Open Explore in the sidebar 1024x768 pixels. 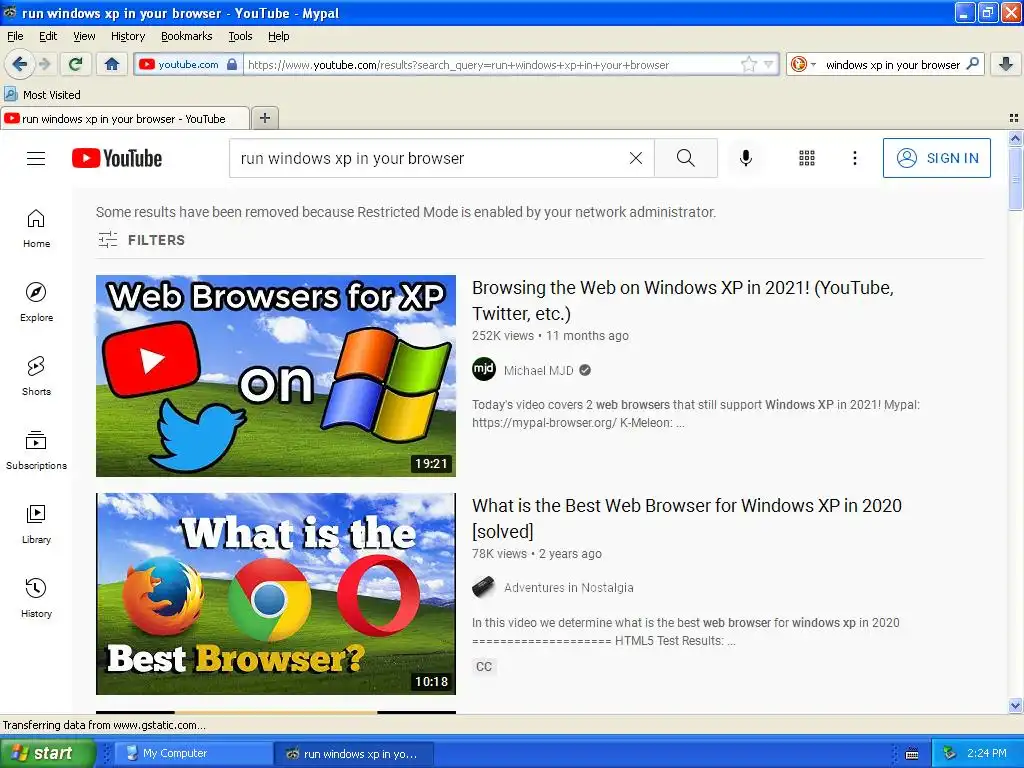point(37,302)
